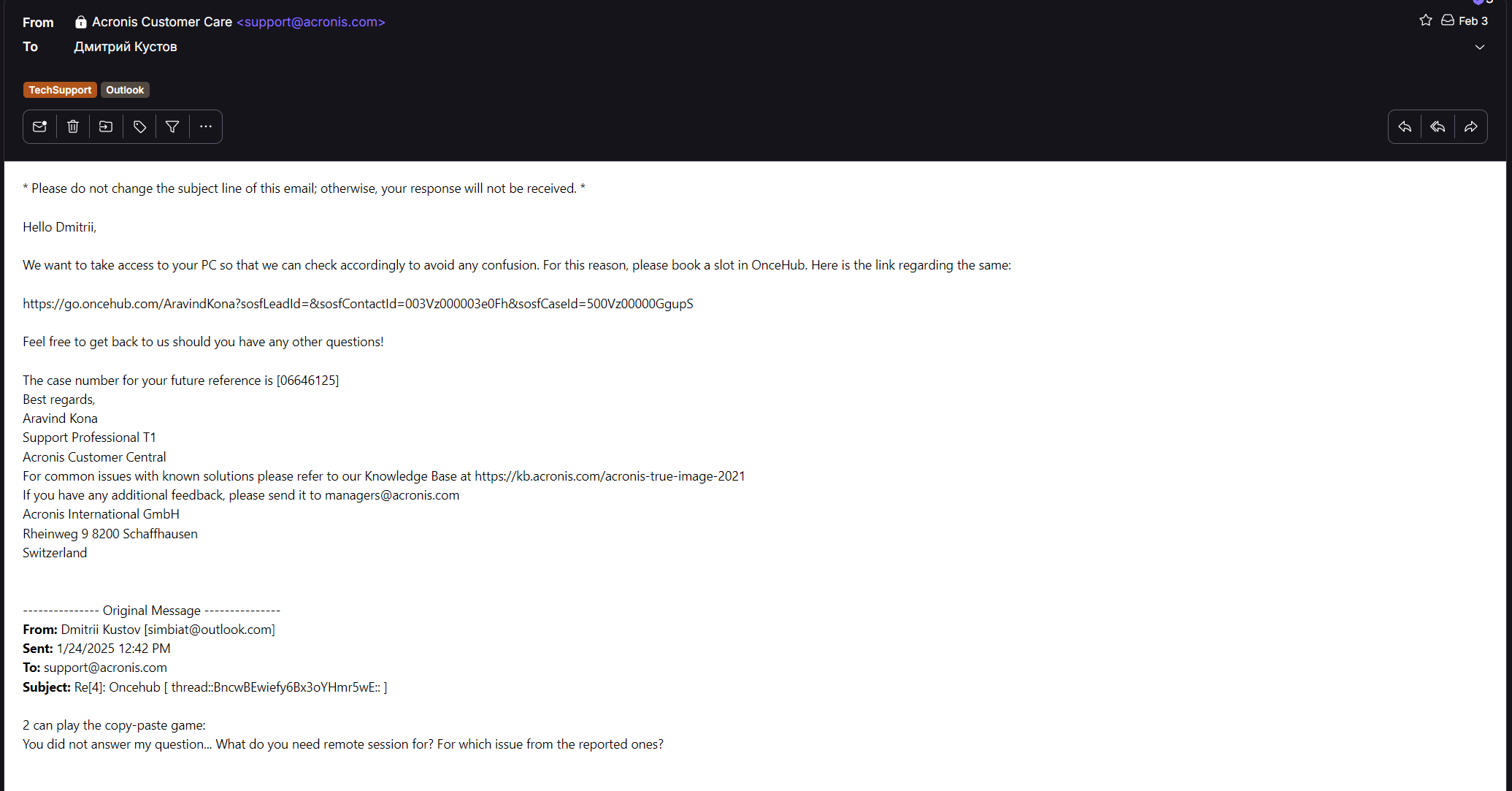Image resolution: width=1512 pixels, height=791 pixels.
Task: Click managers@acronis.com email address
Action: (392, 495)
